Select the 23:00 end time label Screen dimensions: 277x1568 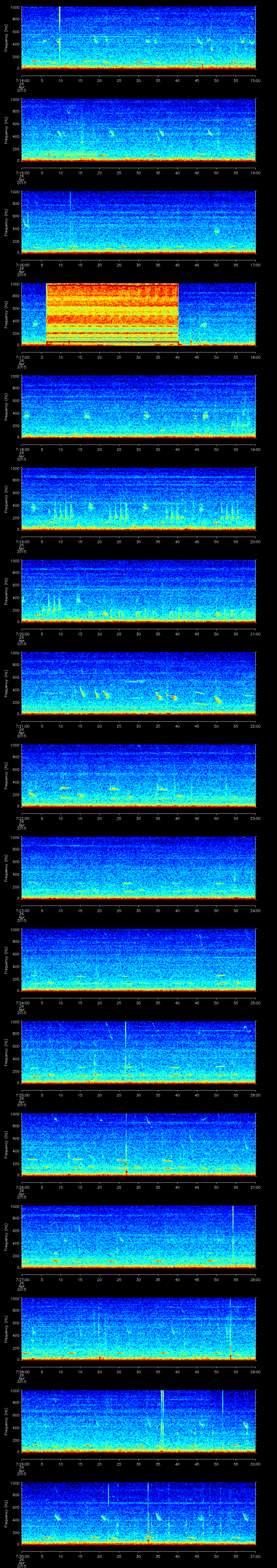pos(255,818)
